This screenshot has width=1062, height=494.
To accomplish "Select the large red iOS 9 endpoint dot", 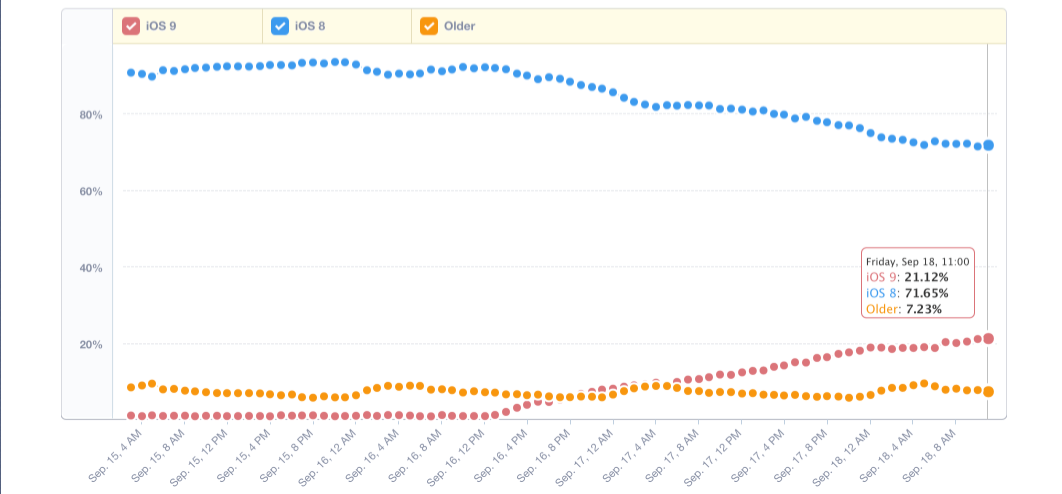I will (x=988, y=338).
